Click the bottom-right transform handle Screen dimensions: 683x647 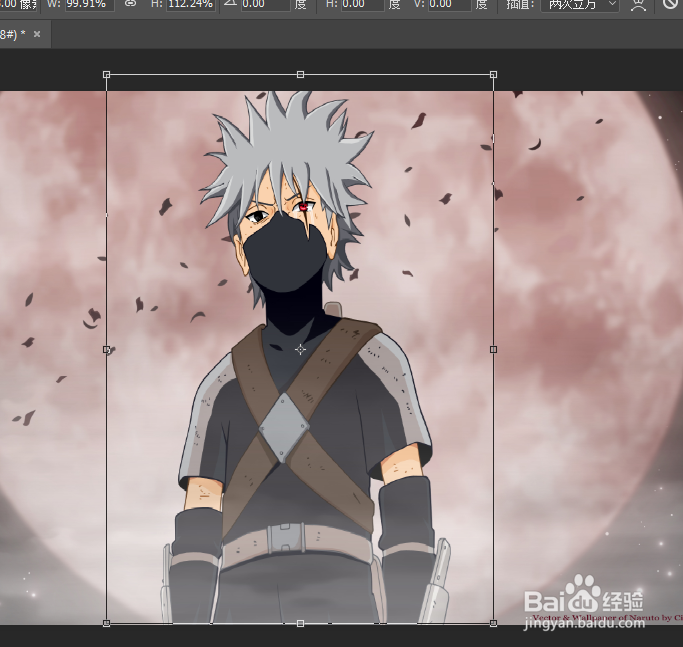493,623
